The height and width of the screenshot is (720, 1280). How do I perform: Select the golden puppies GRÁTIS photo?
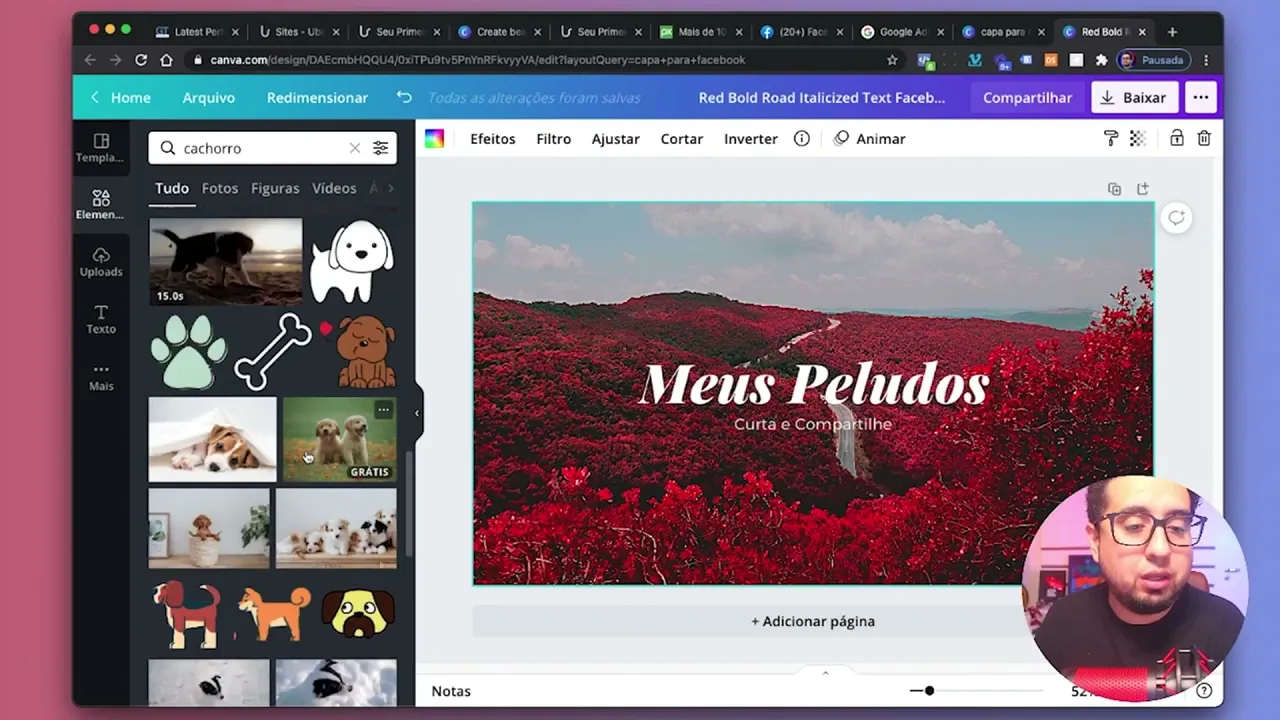(339, 440)
